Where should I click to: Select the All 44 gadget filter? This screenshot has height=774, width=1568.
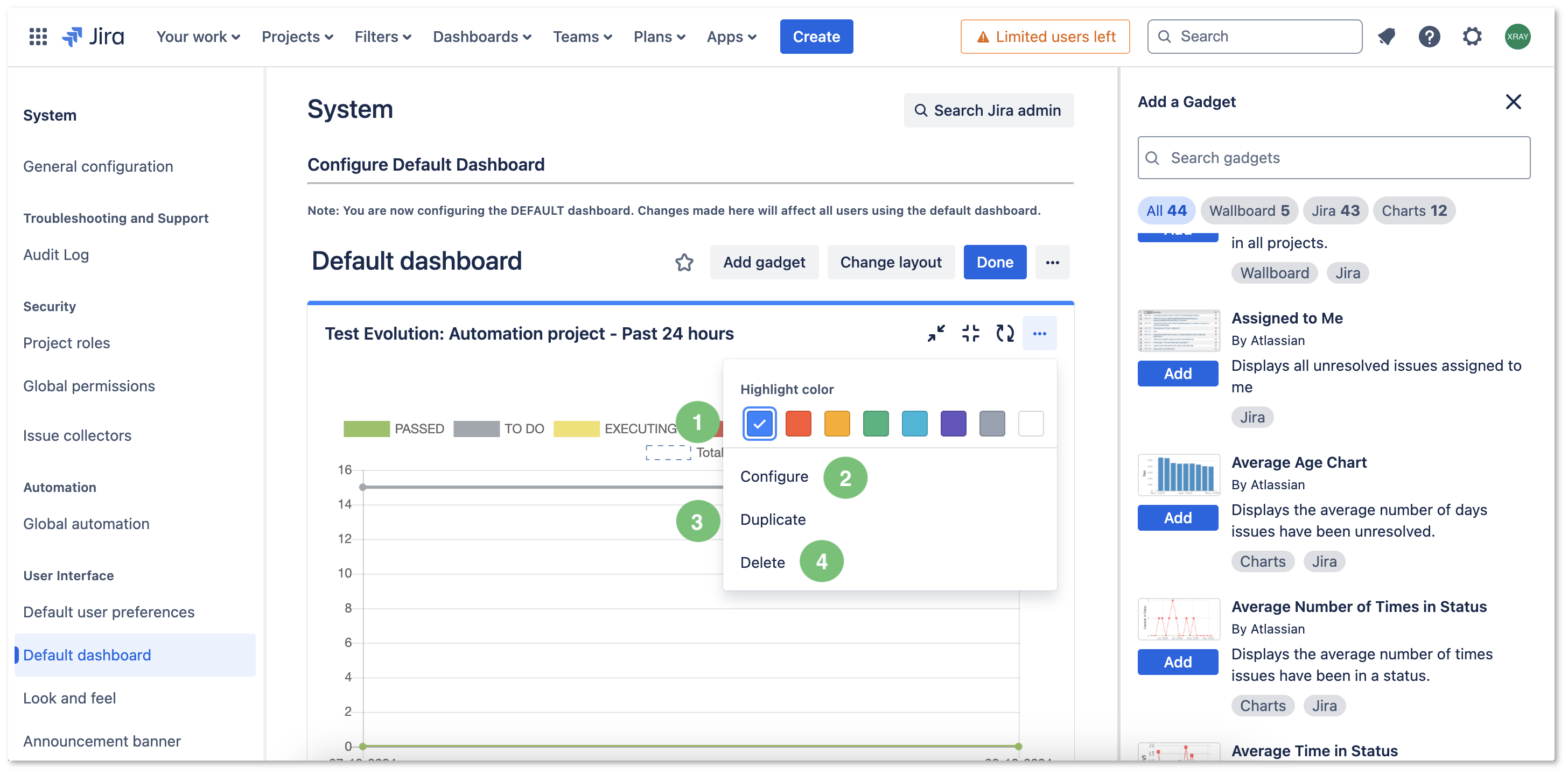[1166, 210]
